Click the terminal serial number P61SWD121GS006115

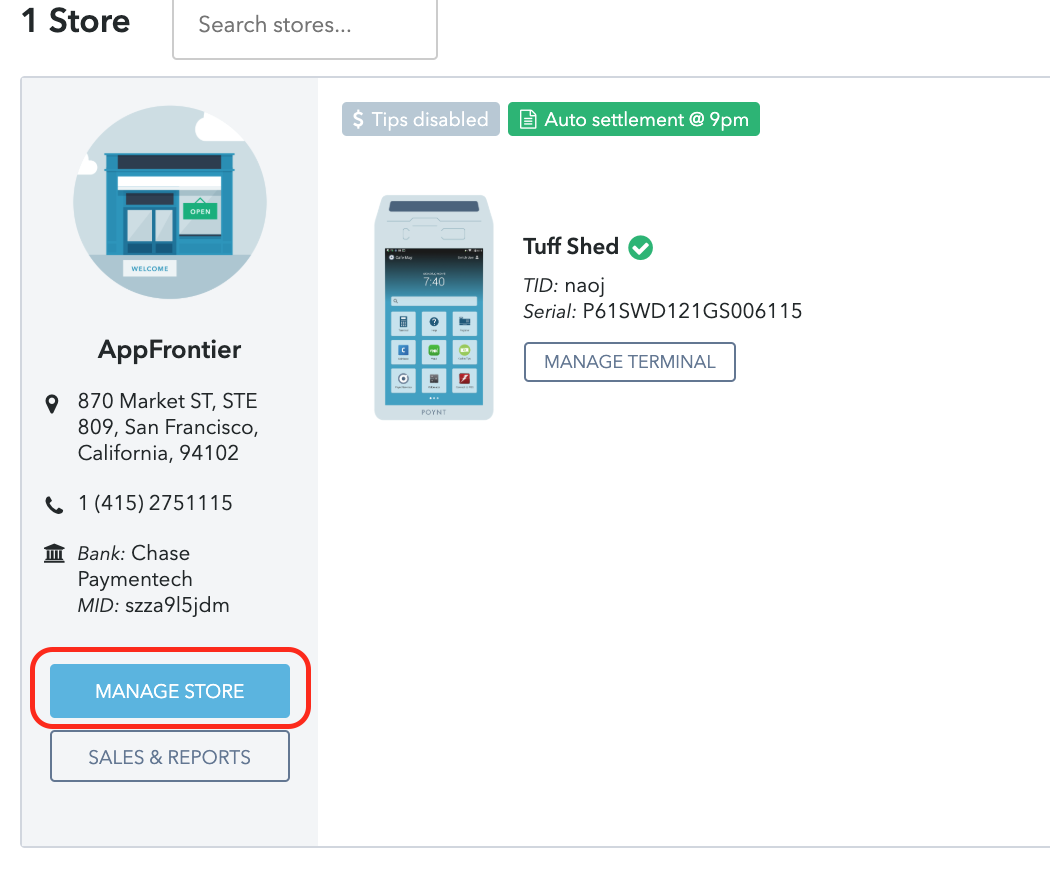[x=692, y=311]
